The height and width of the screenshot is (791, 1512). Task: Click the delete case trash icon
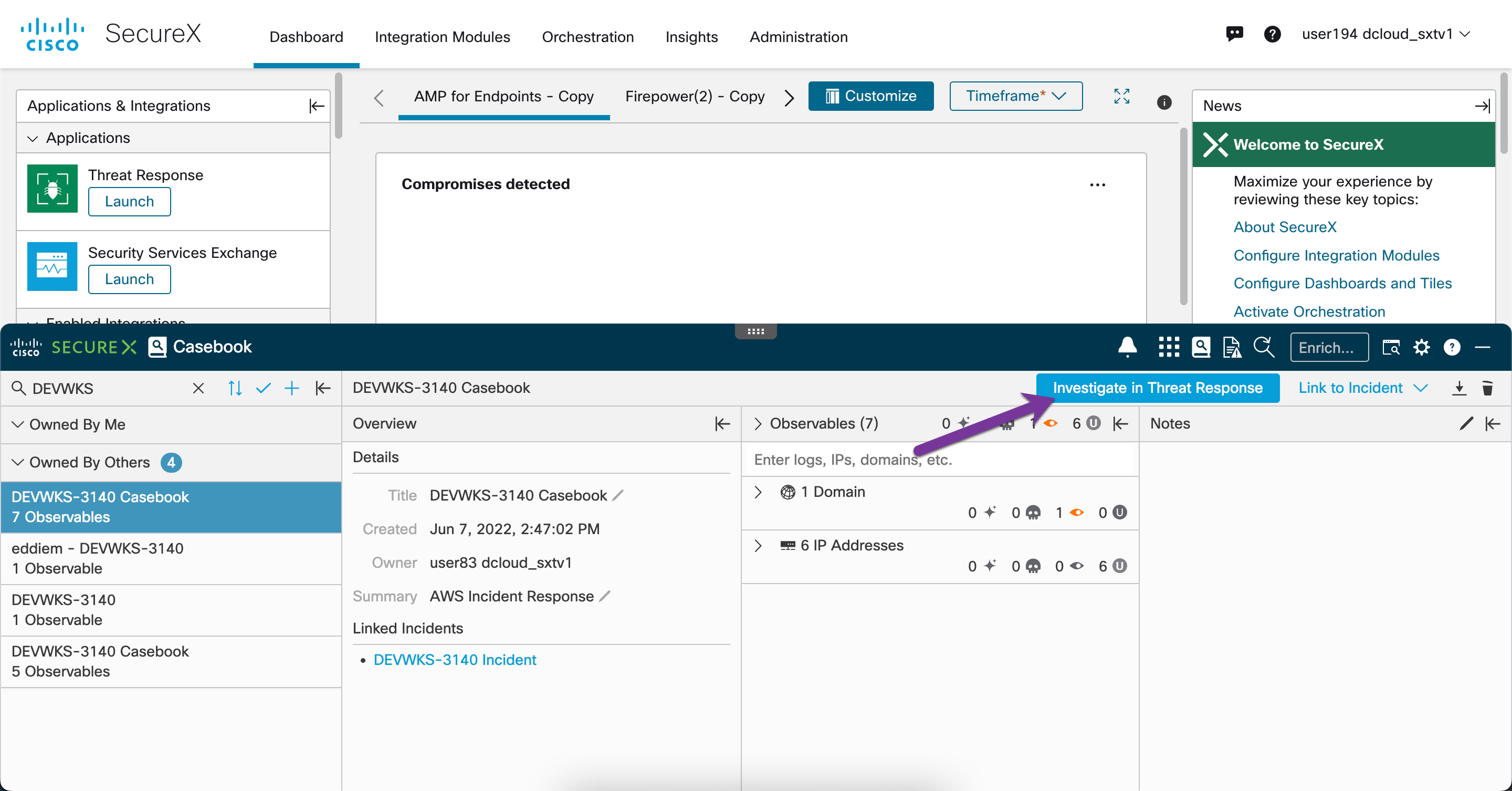coord(1488,388)
